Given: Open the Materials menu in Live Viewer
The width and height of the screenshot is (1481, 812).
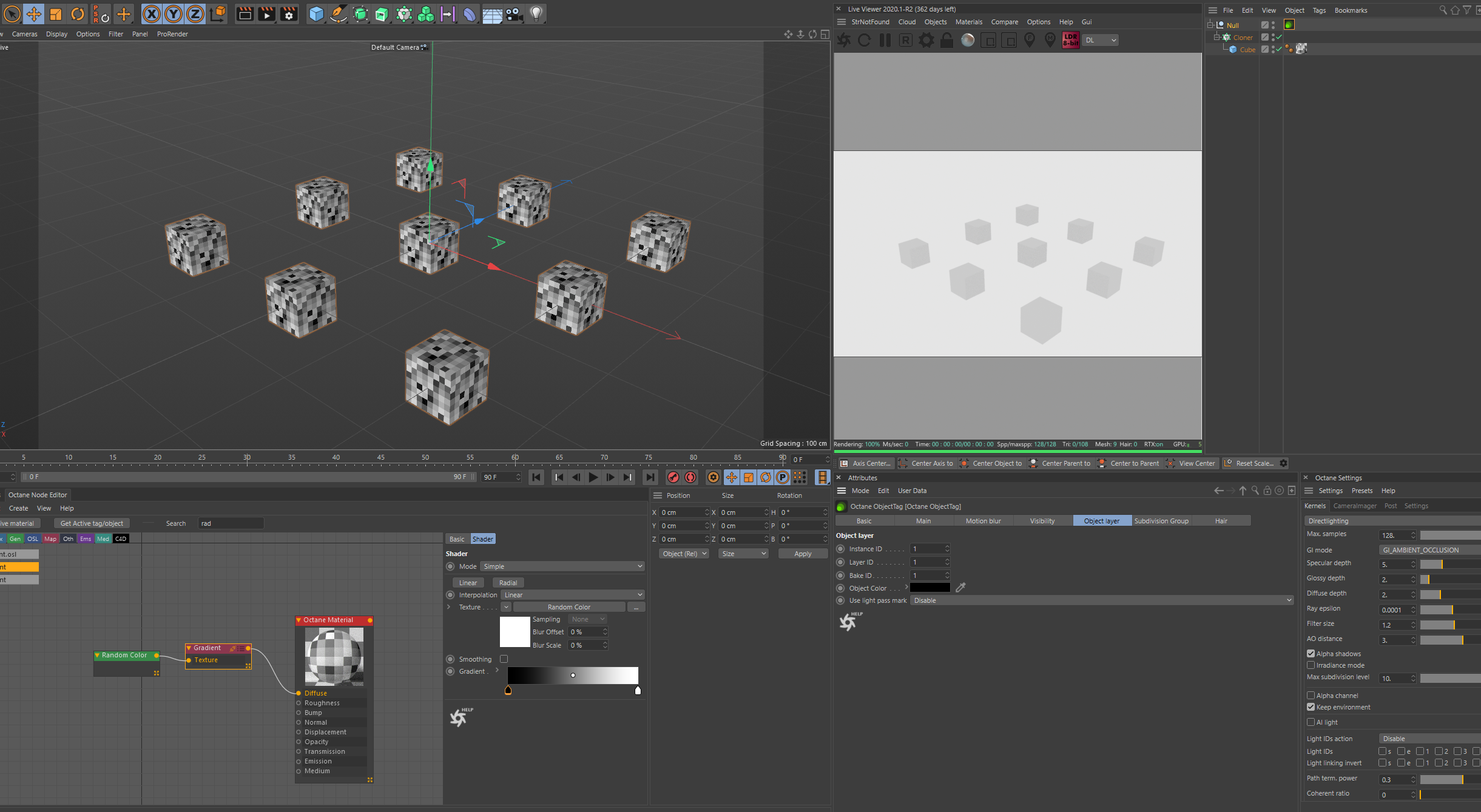Looking at the screenshot, I should (x=968, y=22).
